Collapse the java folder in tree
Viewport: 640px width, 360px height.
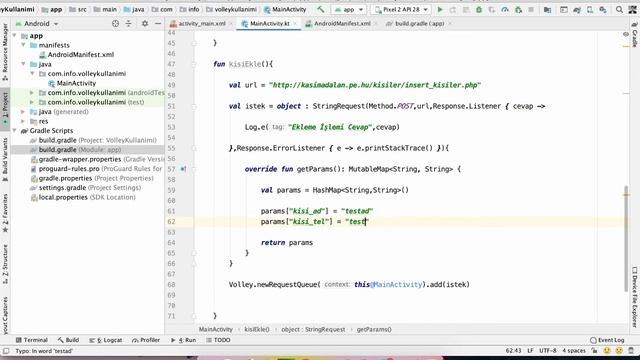pyautogui.click(x=24, y=64)
